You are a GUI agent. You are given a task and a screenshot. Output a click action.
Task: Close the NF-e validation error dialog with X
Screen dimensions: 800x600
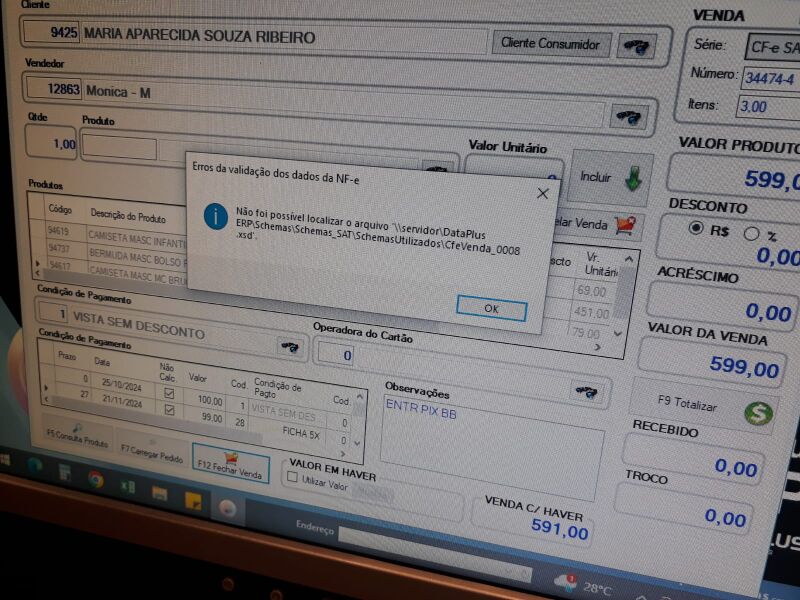[543, 193]
